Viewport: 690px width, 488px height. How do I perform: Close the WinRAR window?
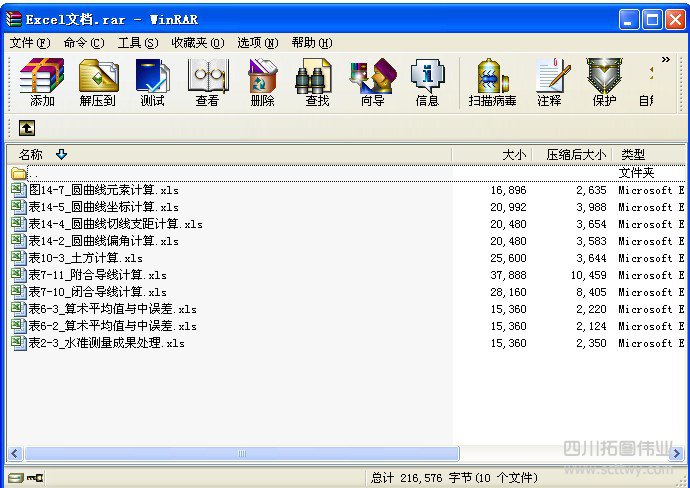(x=675, y=20)
